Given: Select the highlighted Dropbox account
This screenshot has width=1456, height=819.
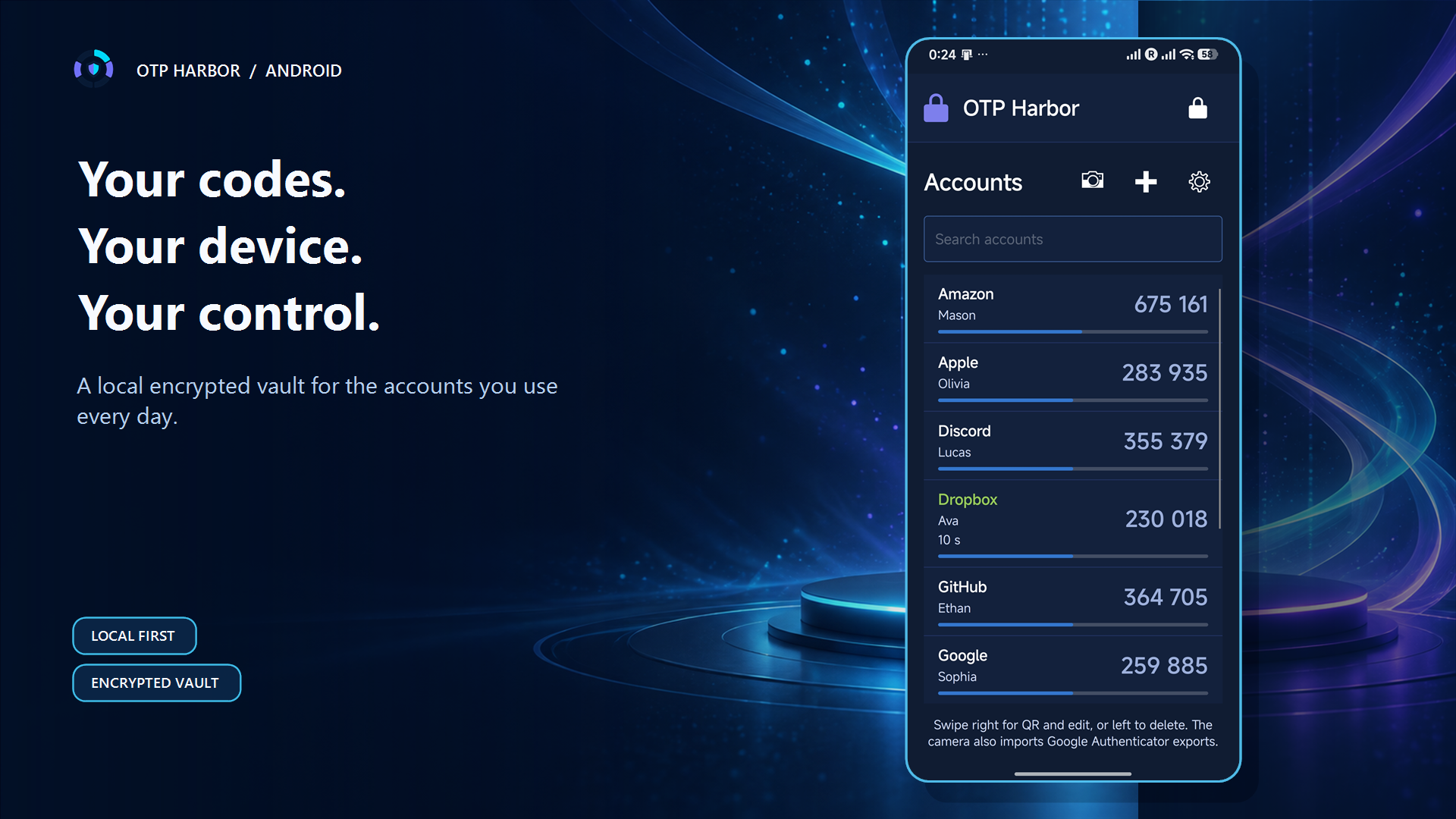Looking at the screenshot, I should pos(1072,523).
